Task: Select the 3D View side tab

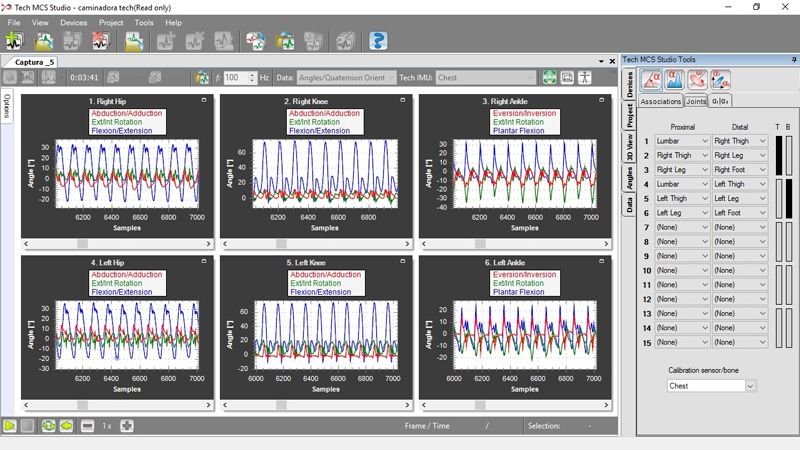Action: tap(629, 148)
